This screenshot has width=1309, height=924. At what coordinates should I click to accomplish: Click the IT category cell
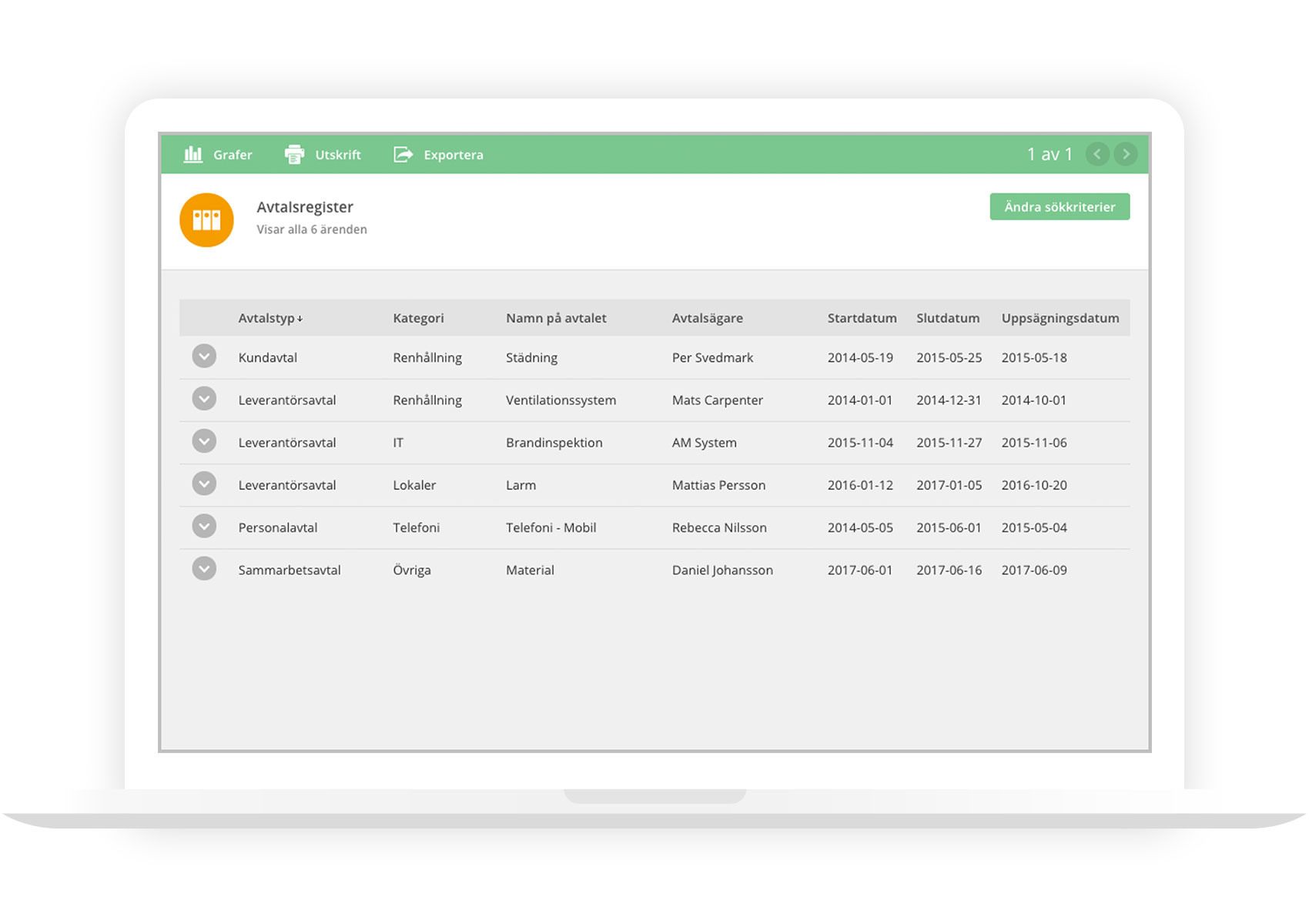(398, 442)
